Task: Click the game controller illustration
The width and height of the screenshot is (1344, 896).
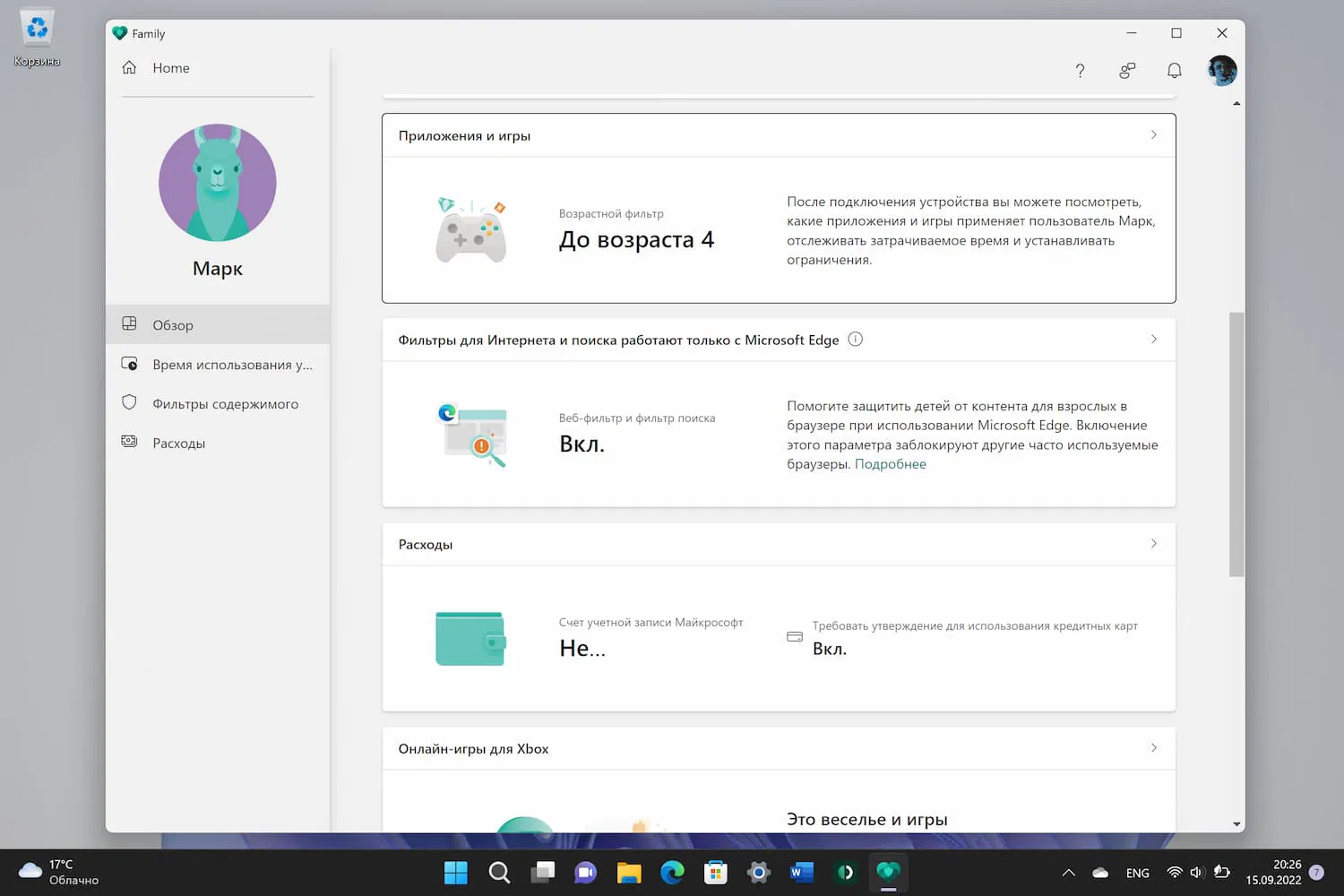Action: (x=471, y=230)
